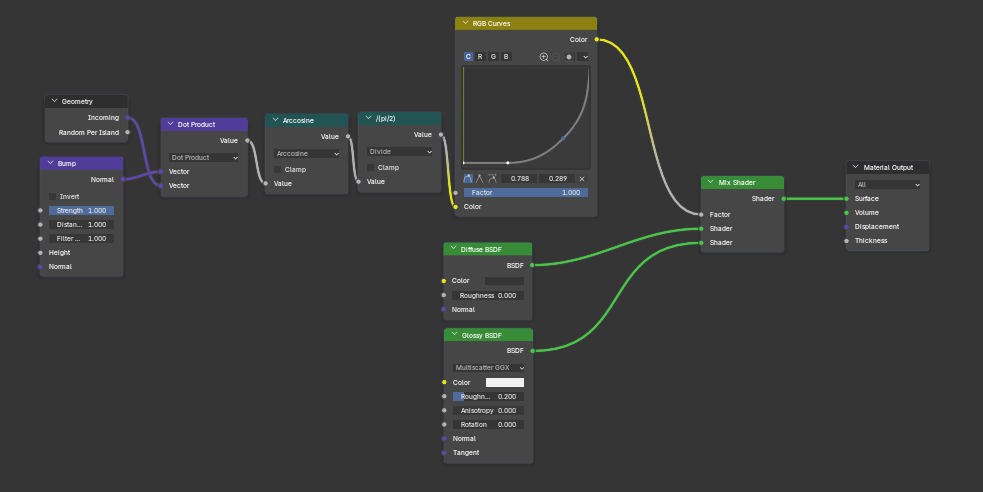Select the Dot Product node header
This screenshot has width=983, height=492.
pyautogui.click(x=204, y=124)
